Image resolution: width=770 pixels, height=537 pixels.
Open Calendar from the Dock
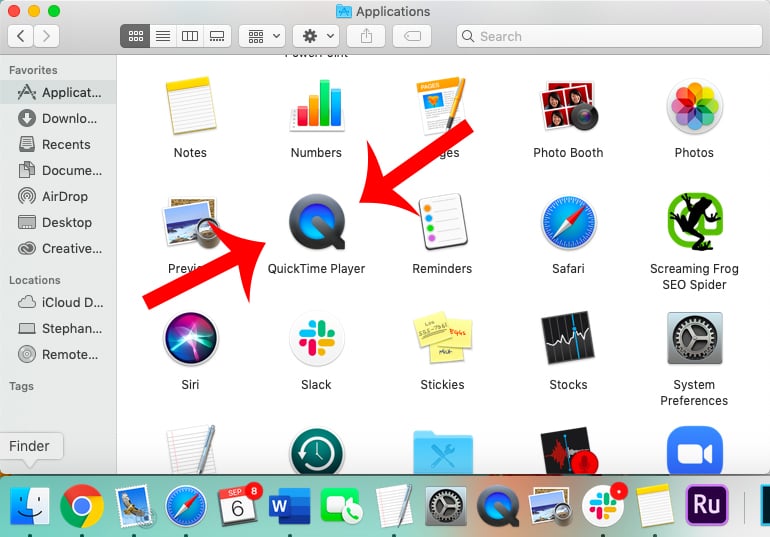(238, 505)
